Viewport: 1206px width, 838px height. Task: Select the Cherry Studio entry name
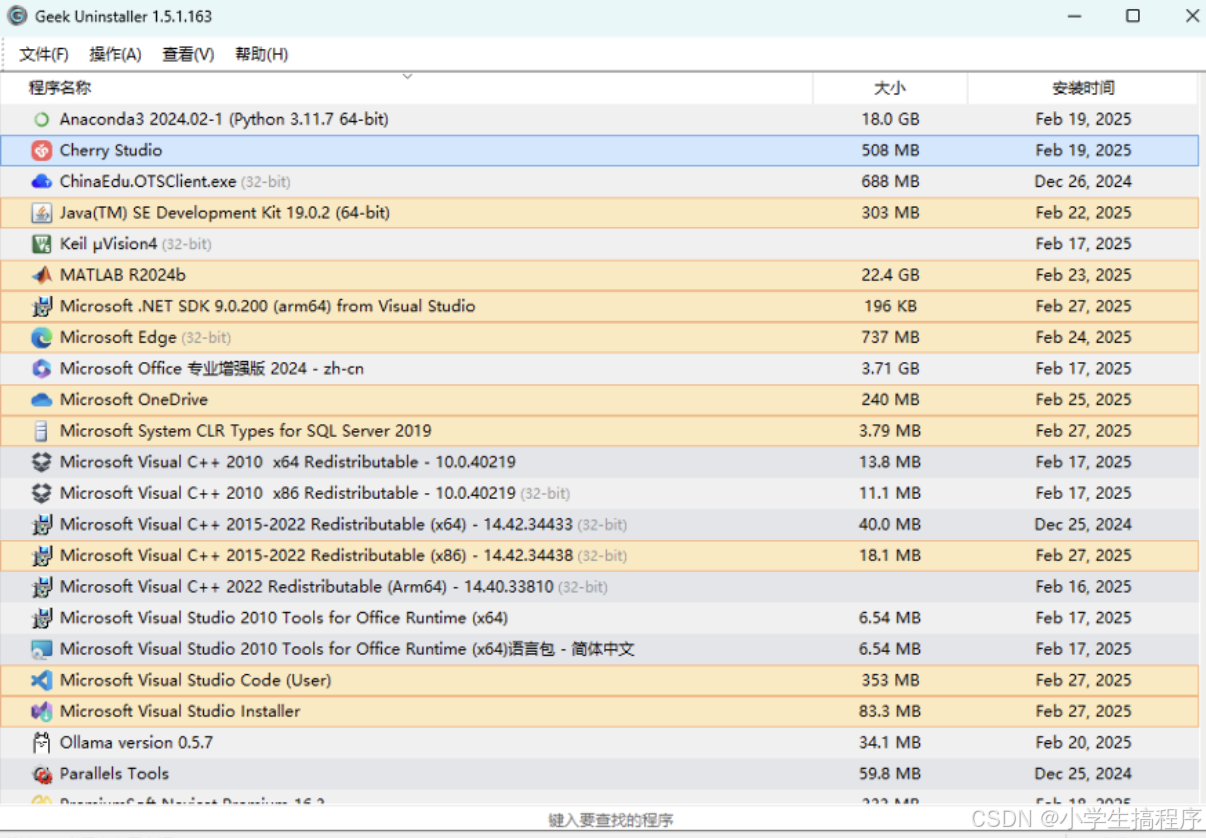click(x=111, y=150)
